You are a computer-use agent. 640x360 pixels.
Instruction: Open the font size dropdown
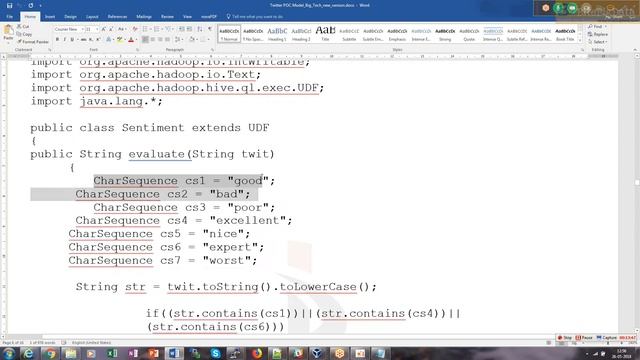tap(97, 29)
